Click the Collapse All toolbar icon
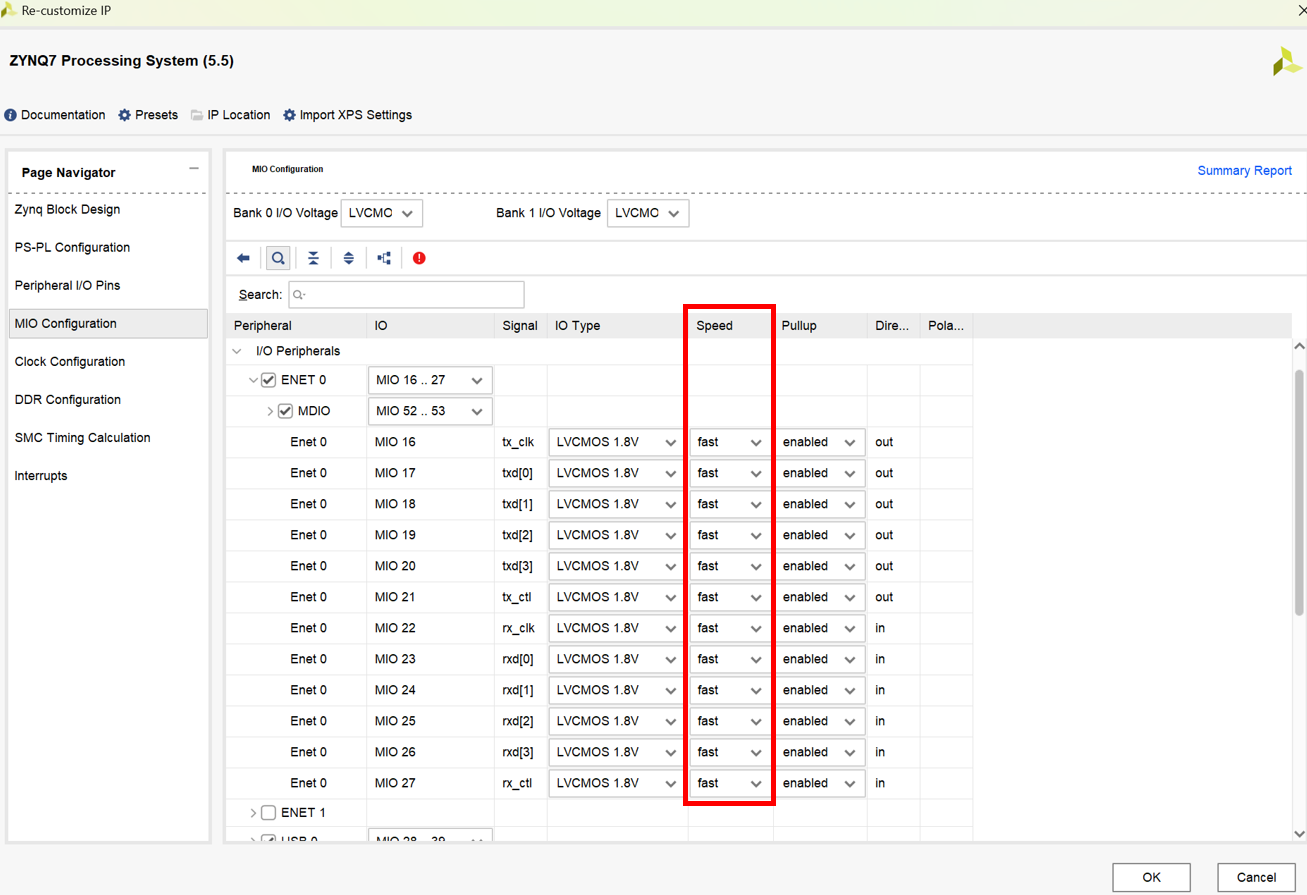Image resolution: width=1307 pixels, height=895 pixels. click(x=313, y=258)
